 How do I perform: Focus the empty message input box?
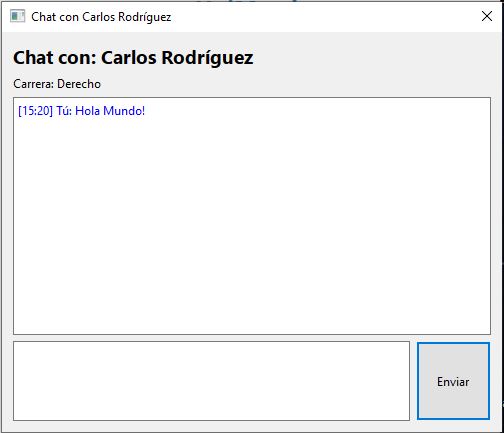(211, 381)
